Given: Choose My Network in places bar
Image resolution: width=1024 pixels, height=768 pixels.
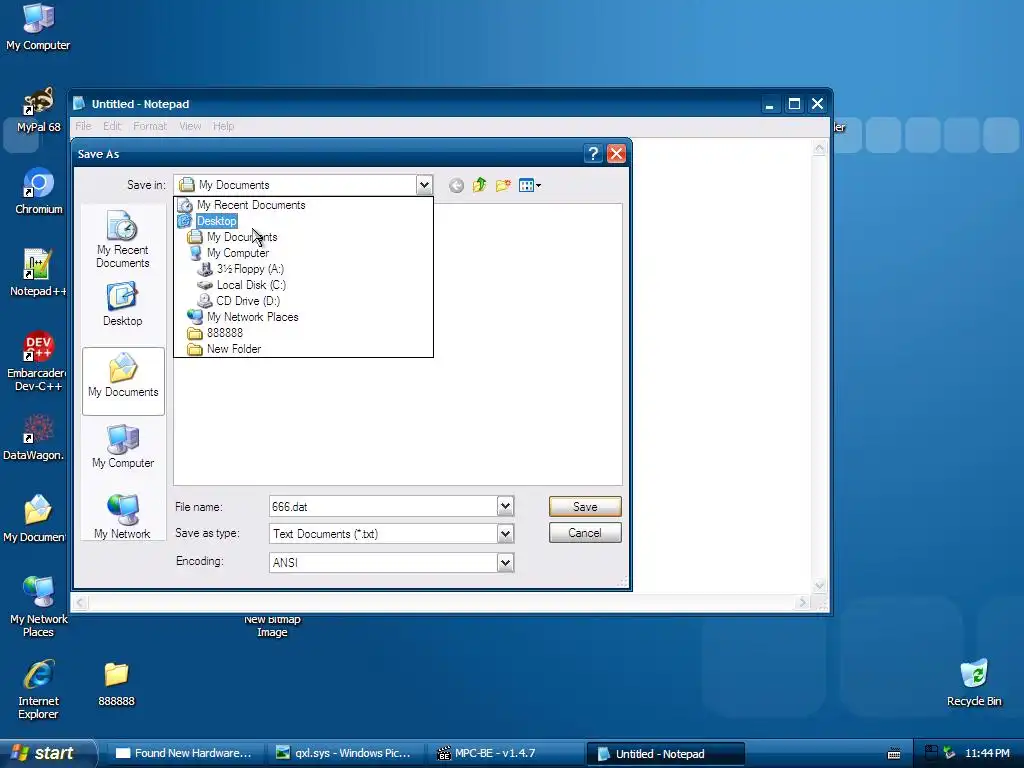Looking at the screenshot, I should 123,517.
